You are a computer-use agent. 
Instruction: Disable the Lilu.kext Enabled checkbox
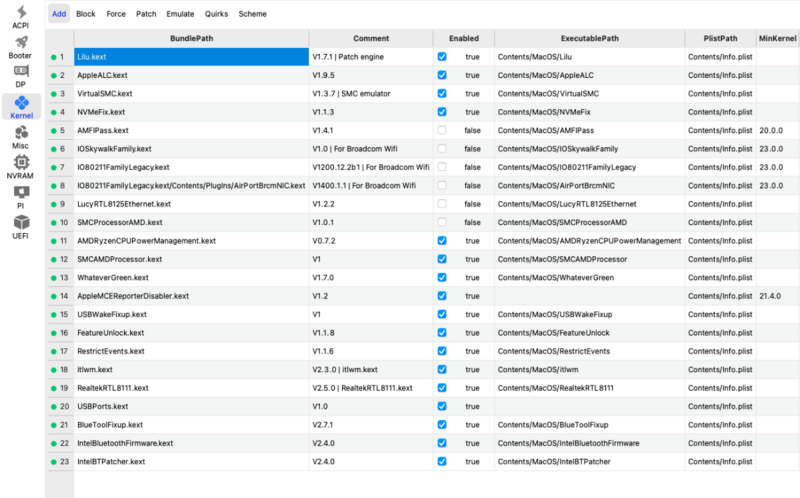[x=442, y=57]
